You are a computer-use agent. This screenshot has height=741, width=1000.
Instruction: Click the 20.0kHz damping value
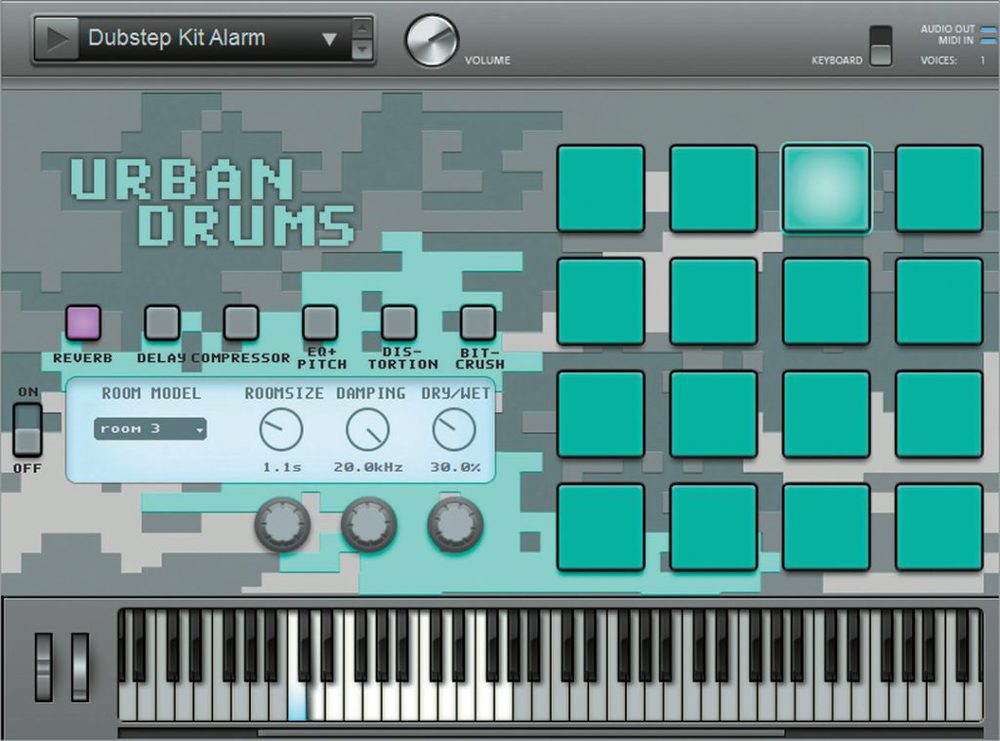(x=368, y=467)
